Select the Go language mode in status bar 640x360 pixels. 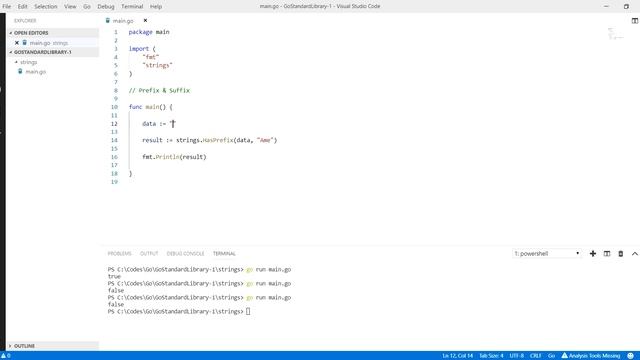(551, 356)
